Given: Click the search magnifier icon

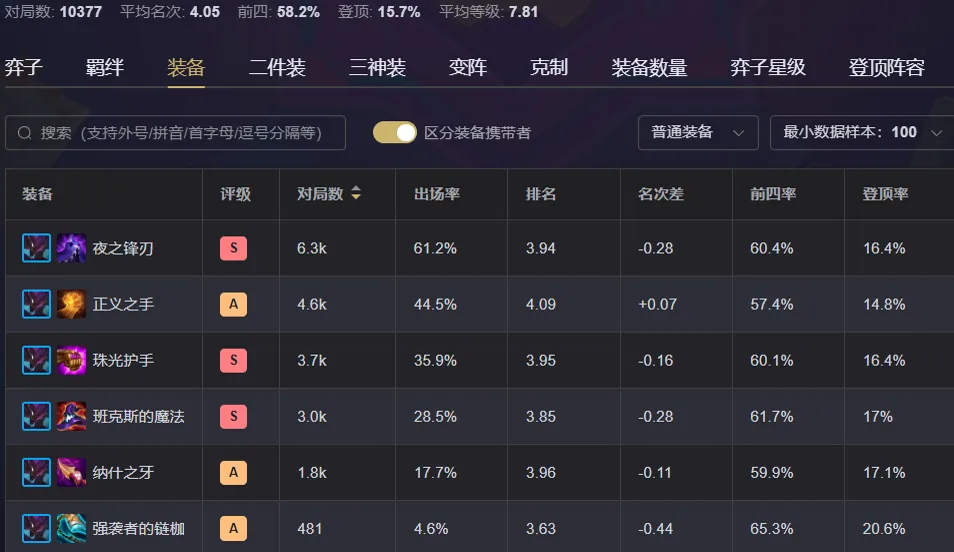Looking at the screenshot, I should 24,133.
